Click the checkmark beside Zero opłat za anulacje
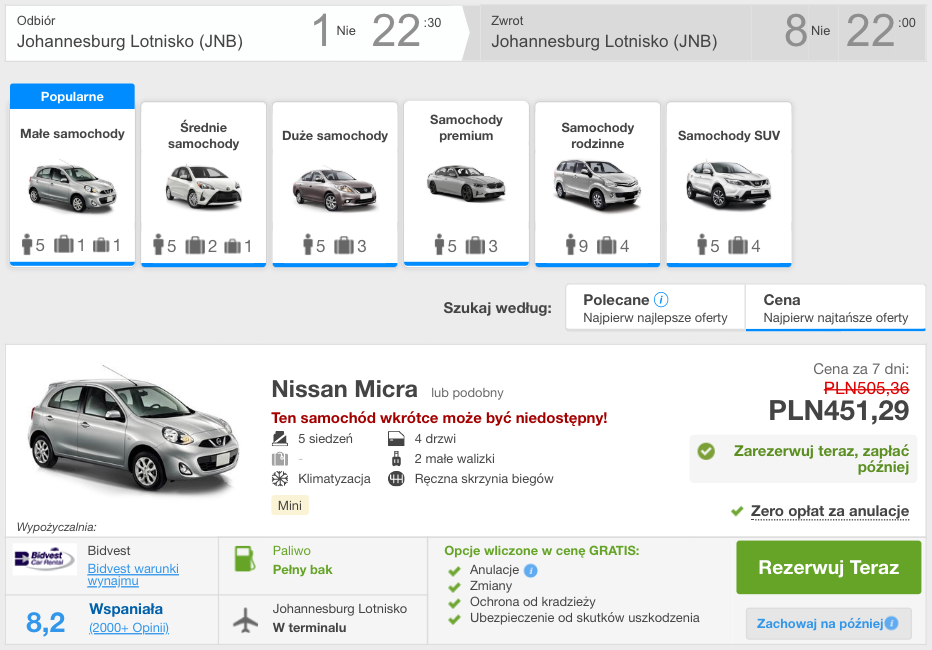The width and height of the screenshot is (932, 650). point(737,511)
